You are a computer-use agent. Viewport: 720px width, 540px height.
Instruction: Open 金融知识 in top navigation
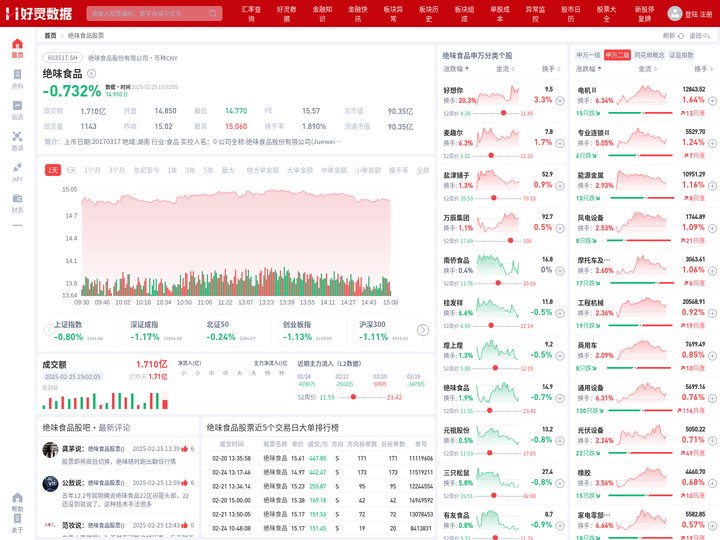click(322, 14)
